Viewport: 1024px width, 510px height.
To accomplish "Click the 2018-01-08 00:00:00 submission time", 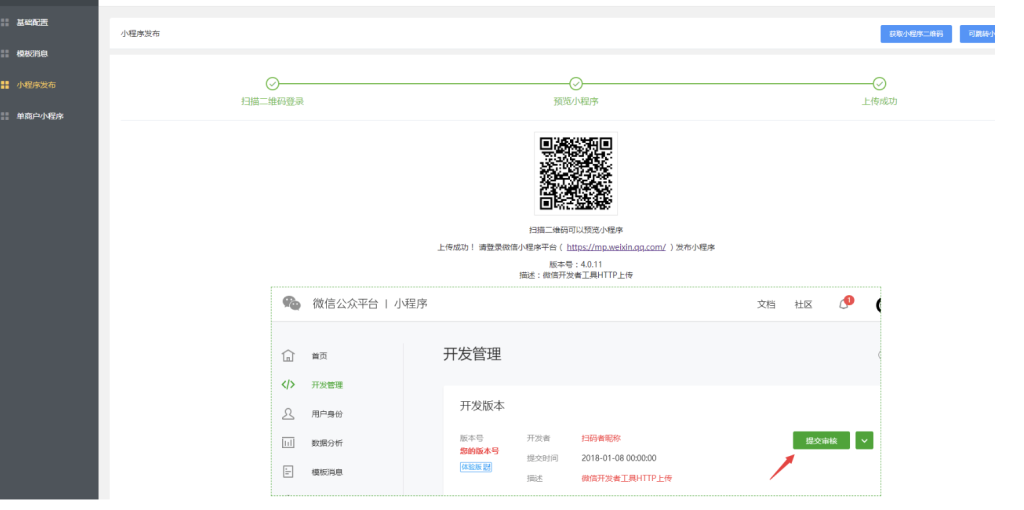I will [x=618, y=458].
